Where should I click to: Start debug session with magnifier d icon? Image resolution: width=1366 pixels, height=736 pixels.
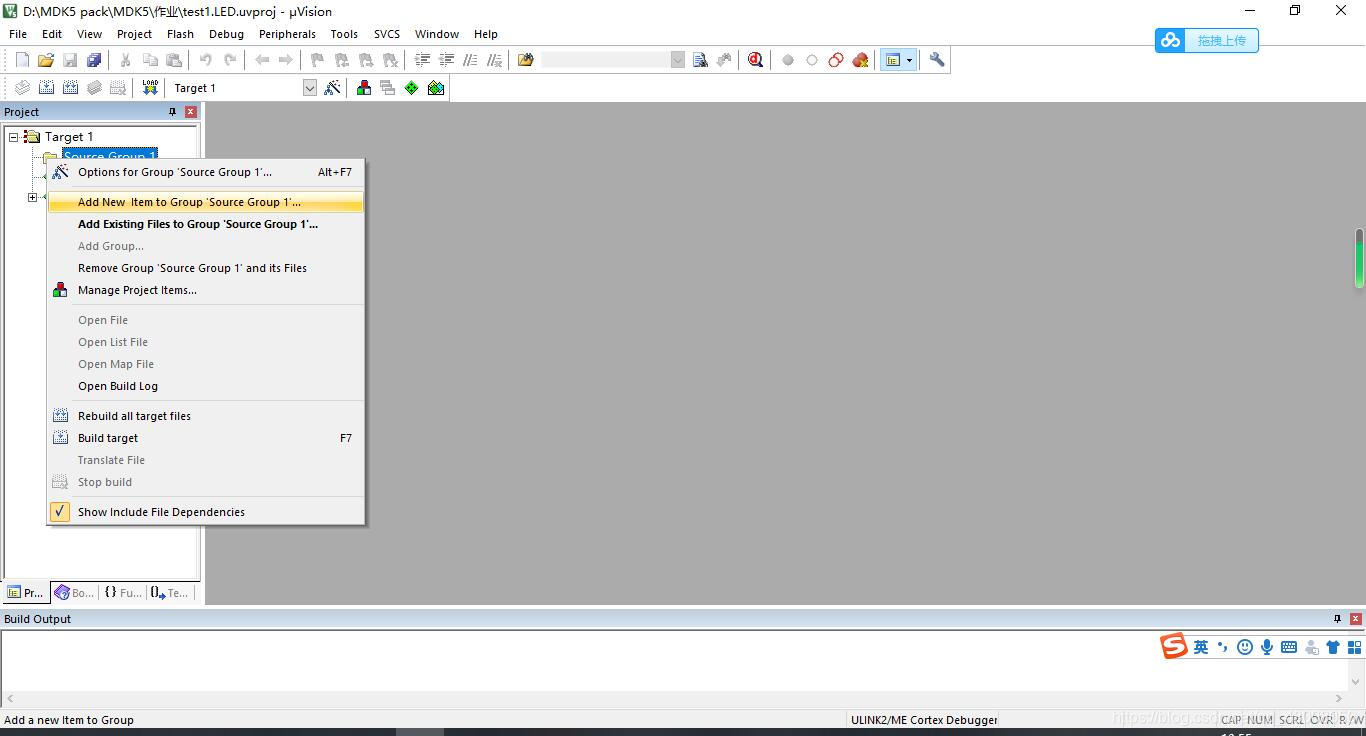(x=756, y=60)
